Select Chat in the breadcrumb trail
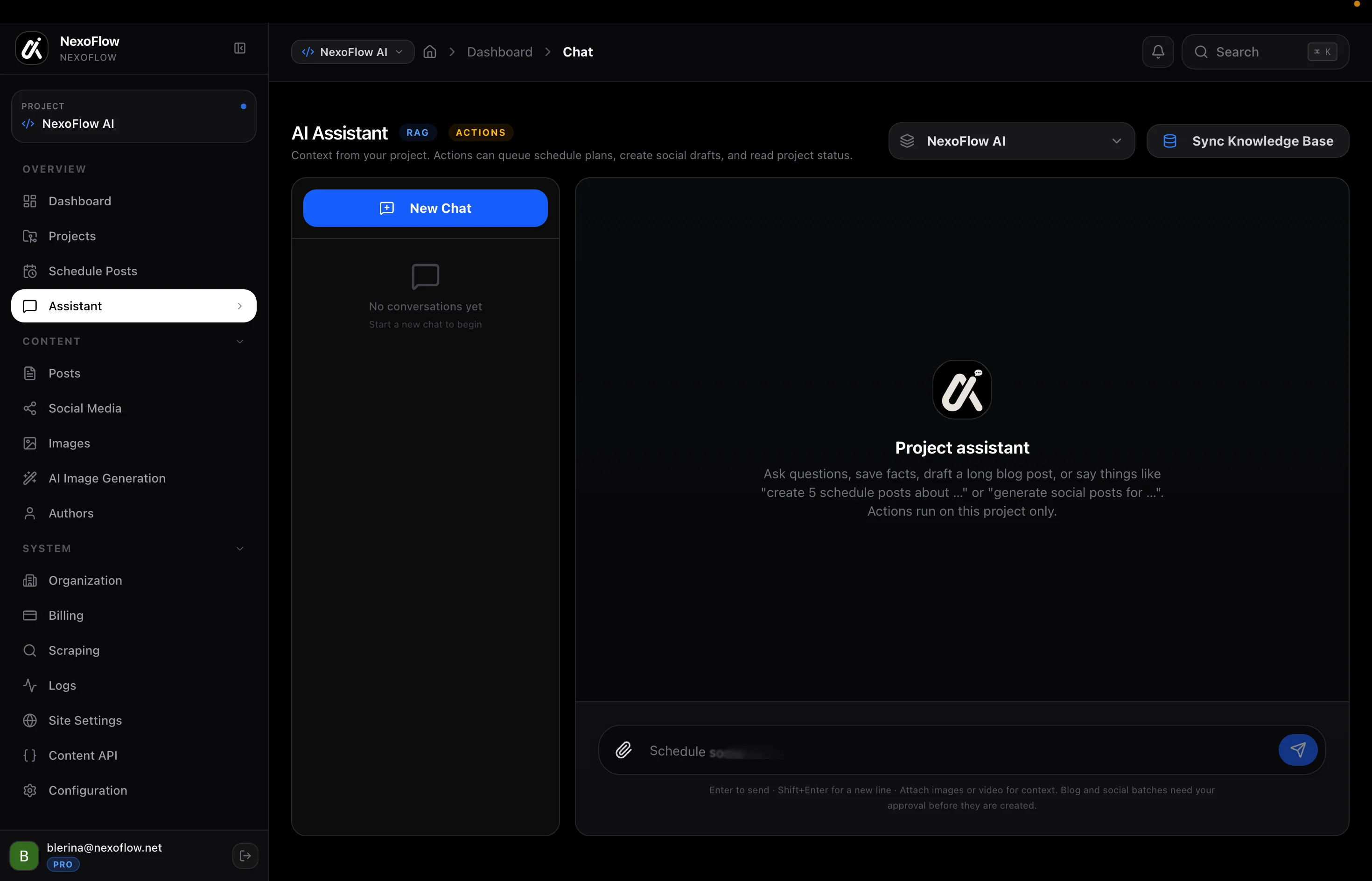This screenshot has height=881, width=1372. 577,51
